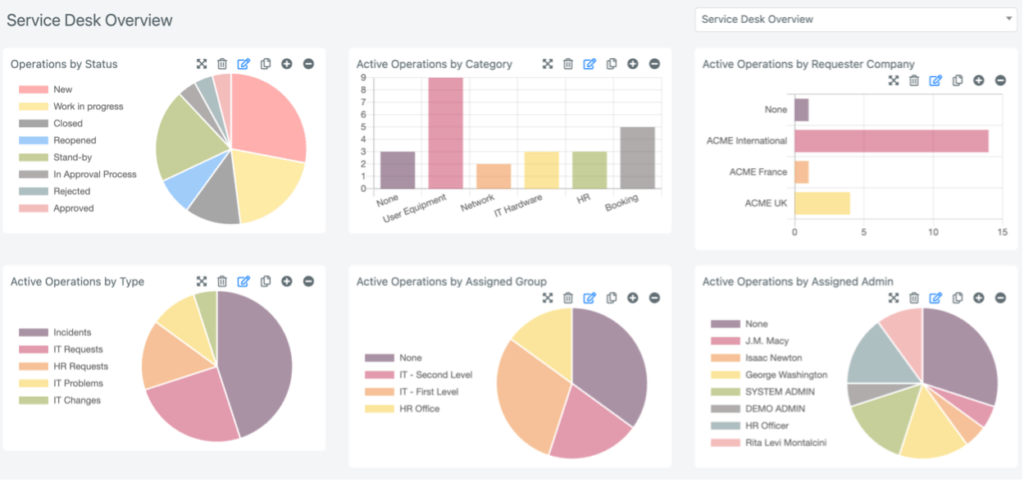Click Isaac Newton legend label
Screen dimensions: 1024x483
point(774,358)
